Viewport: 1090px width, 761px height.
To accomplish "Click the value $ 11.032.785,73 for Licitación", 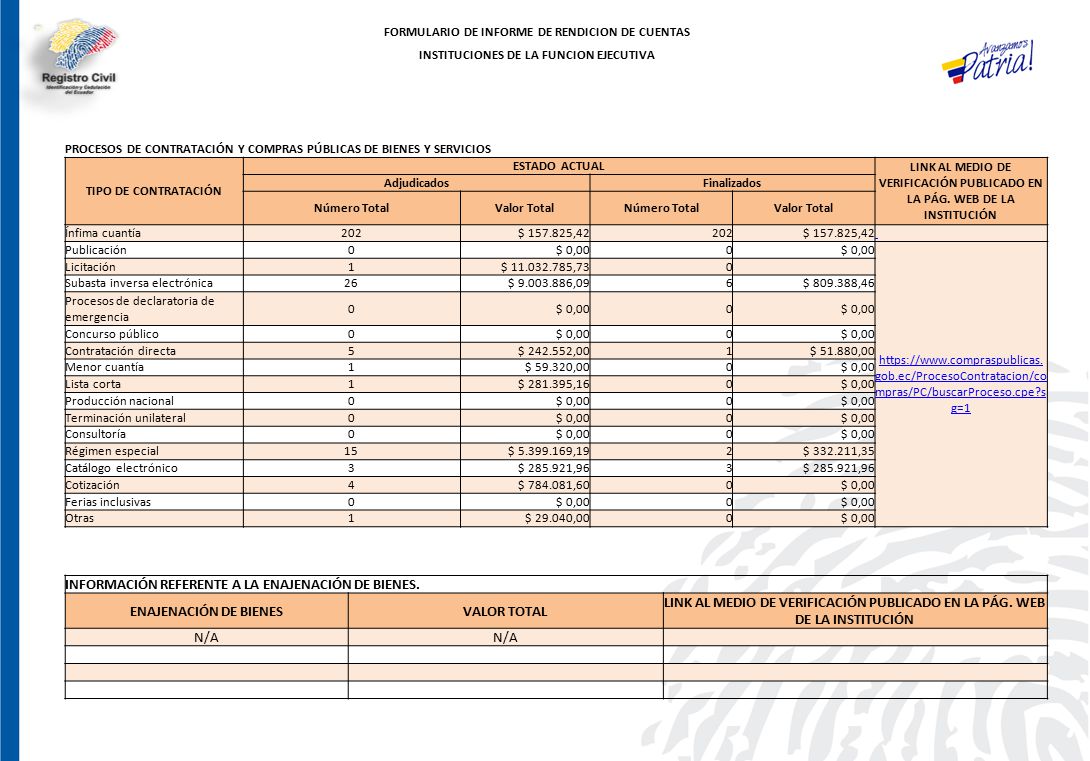I will [x=545, y=267].
